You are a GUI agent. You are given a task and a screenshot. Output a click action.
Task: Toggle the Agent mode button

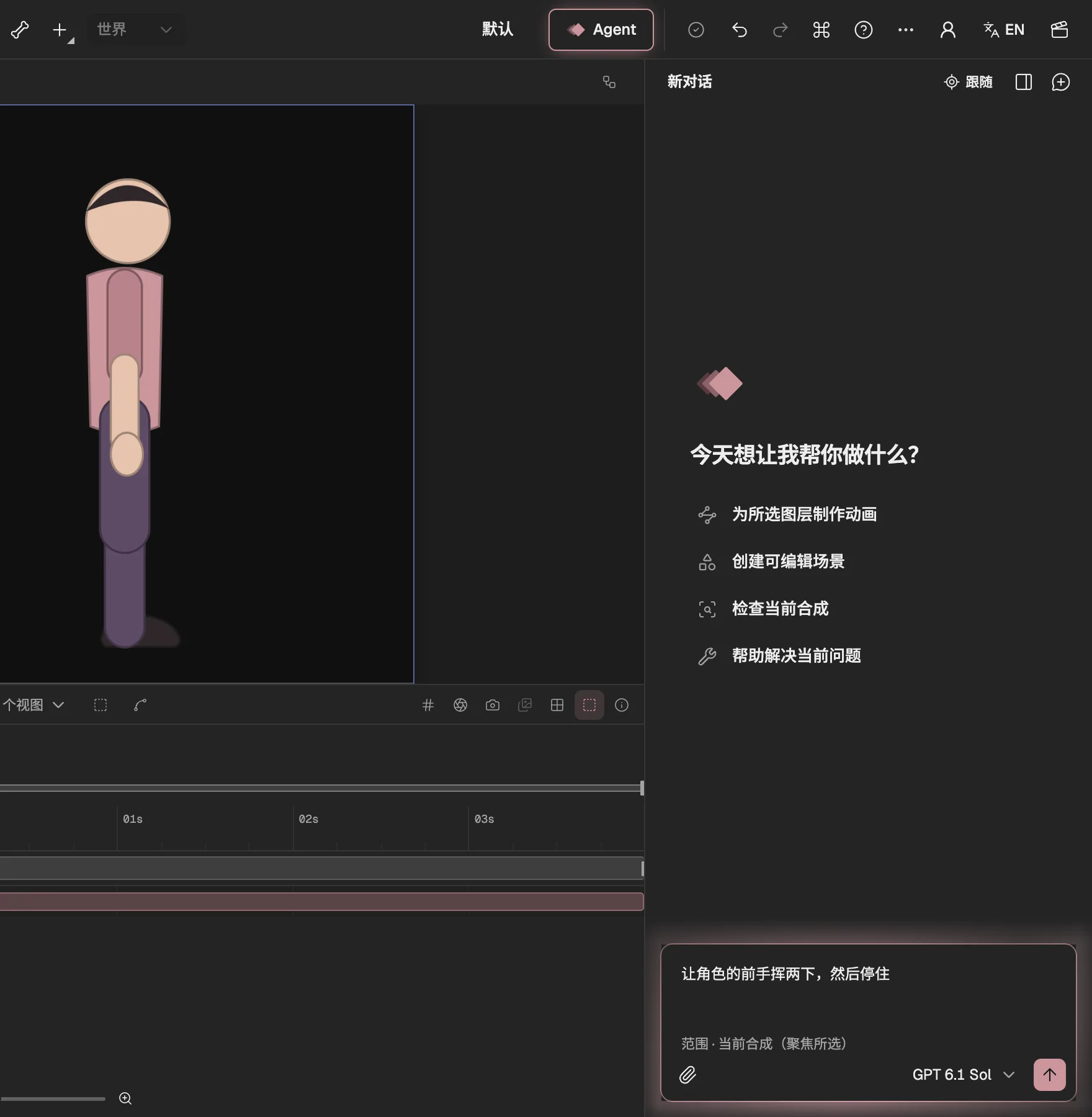tap(601, 29)
